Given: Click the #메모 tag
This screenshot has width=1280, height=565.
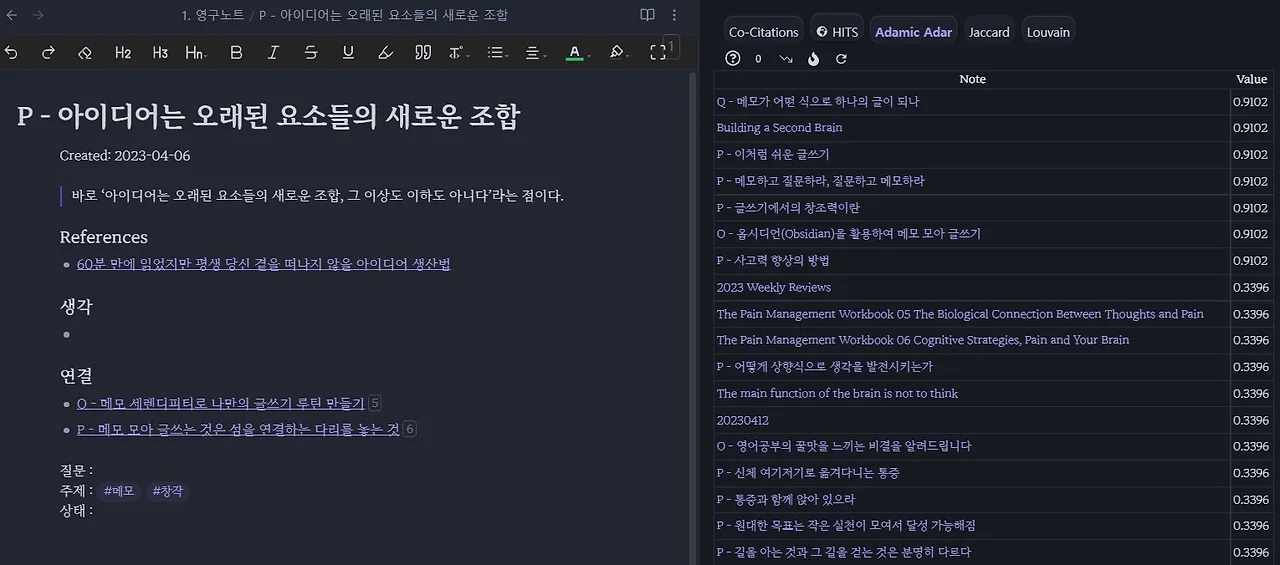Looking at the screenshot, I should [118, 491].
